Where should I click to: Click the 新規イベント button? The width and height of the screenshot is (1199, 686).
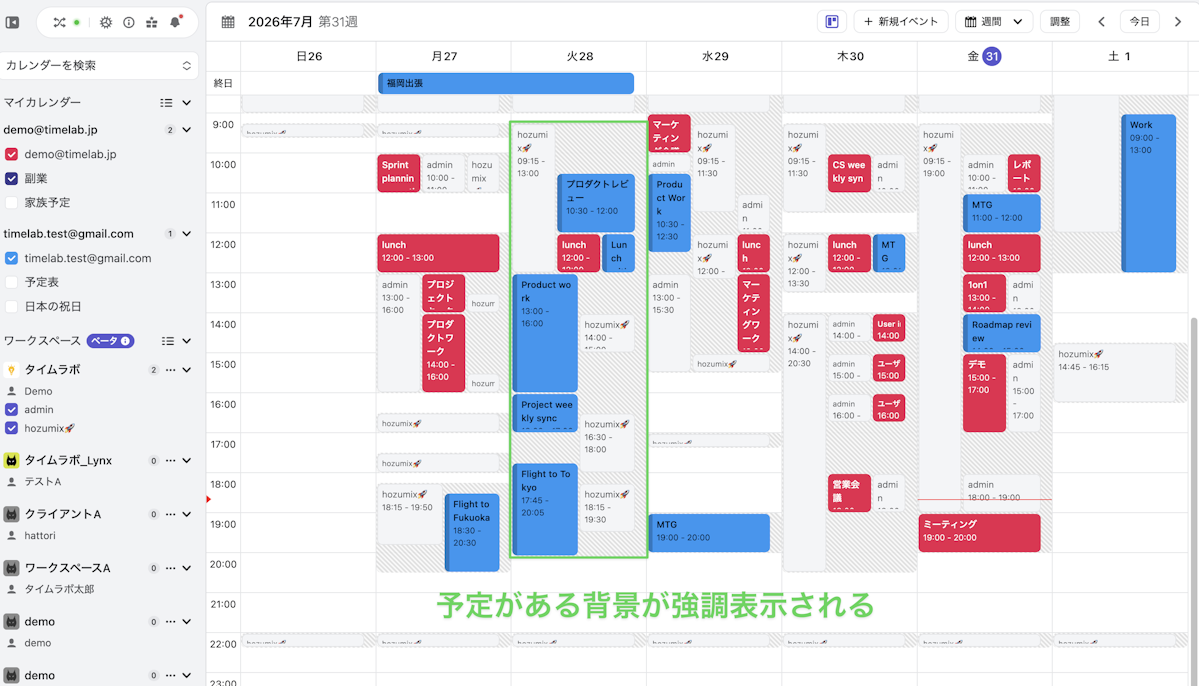pyautogui.click(x=901, y=21)
